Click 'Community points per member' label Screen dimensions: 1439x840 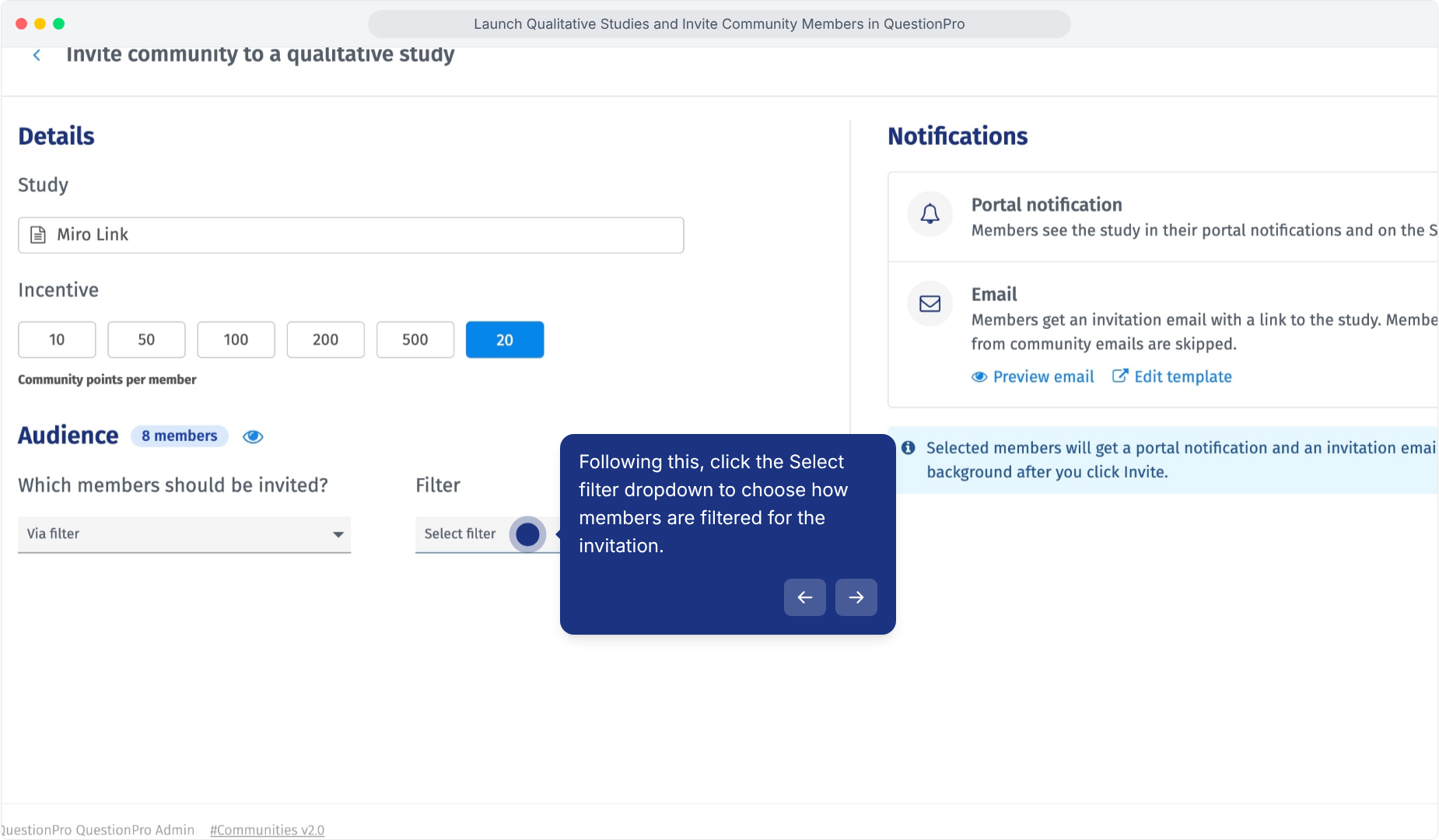coord(107,380)
